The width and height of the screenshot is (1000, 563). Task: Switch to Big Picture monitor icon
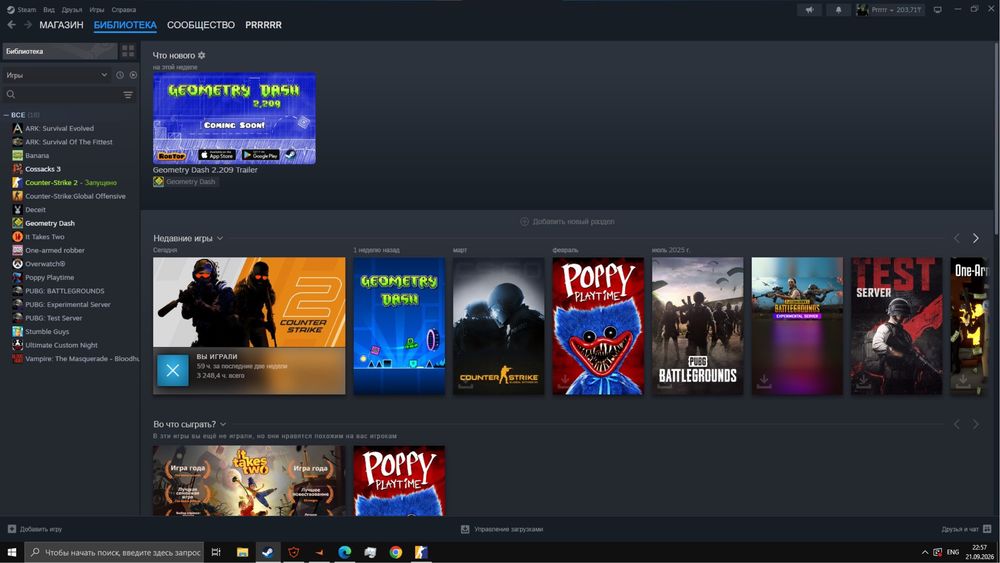coord(938,10)
